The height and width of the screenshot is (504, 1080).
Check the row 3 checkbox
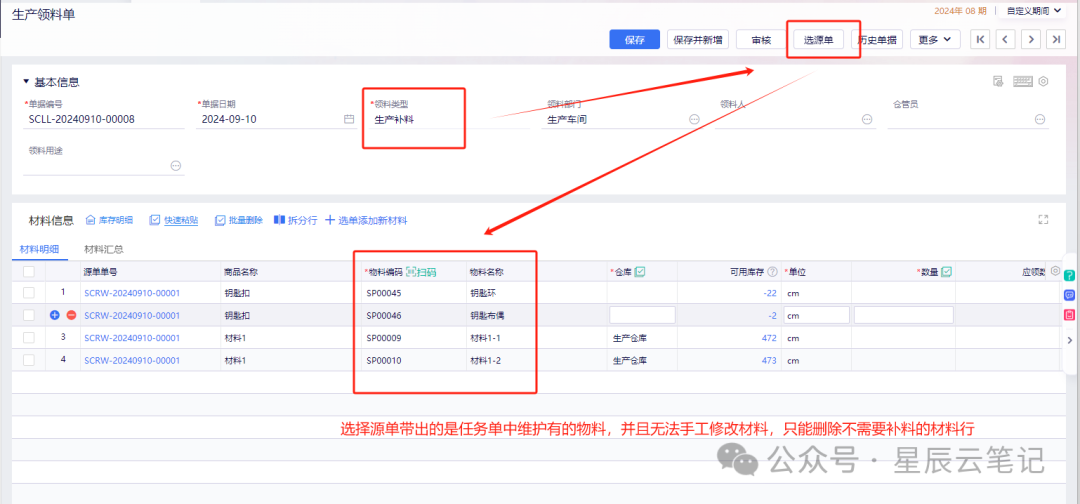[x=29, y=337]
